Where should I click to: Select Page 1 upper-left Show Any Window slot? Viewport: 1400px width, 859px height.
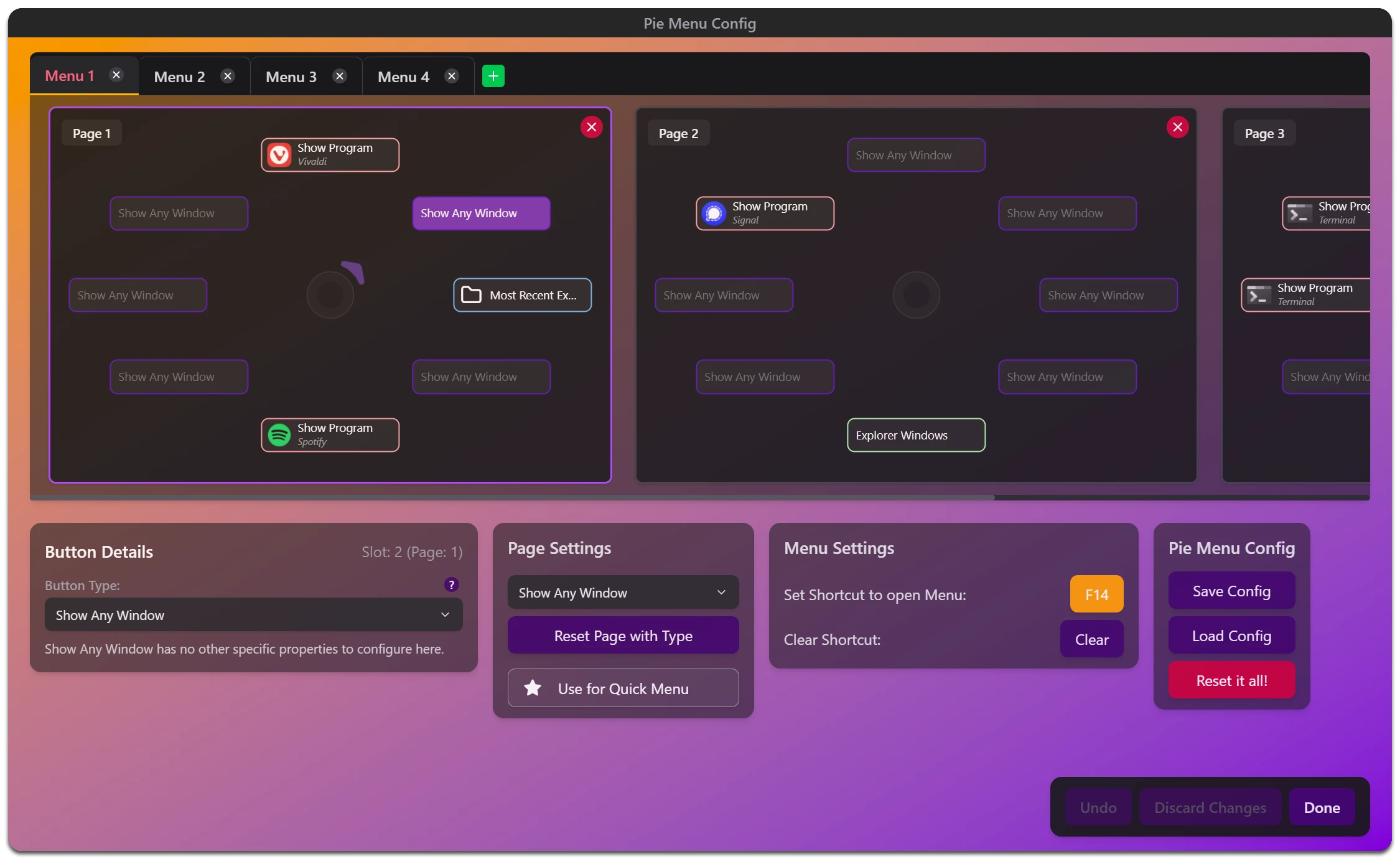point(179,214)
